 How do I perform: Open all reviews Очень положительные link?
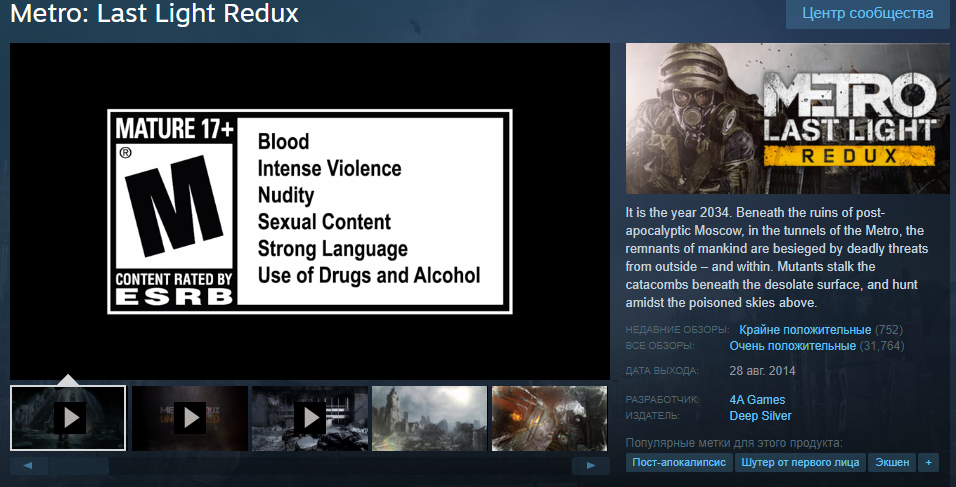point(793,346)
